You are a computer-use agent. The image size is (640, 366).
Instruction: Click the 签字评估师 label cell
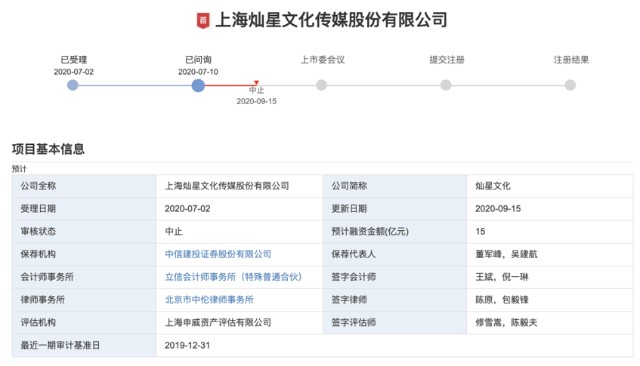395,323
